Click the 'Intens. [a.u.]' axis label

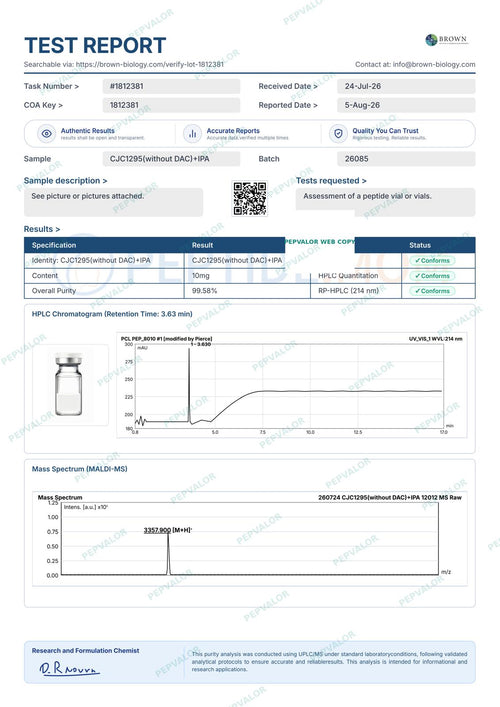(86, 507)
